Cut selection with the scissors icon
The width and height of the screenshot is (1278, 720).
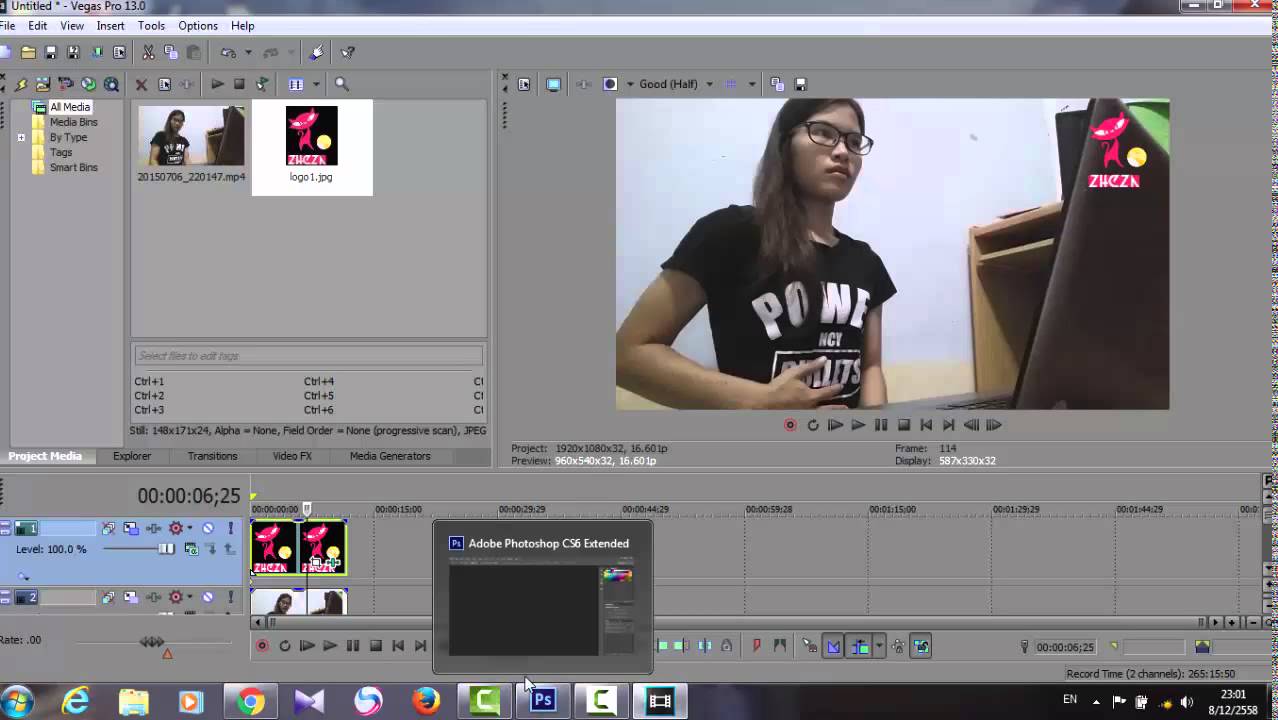point(148,53)
